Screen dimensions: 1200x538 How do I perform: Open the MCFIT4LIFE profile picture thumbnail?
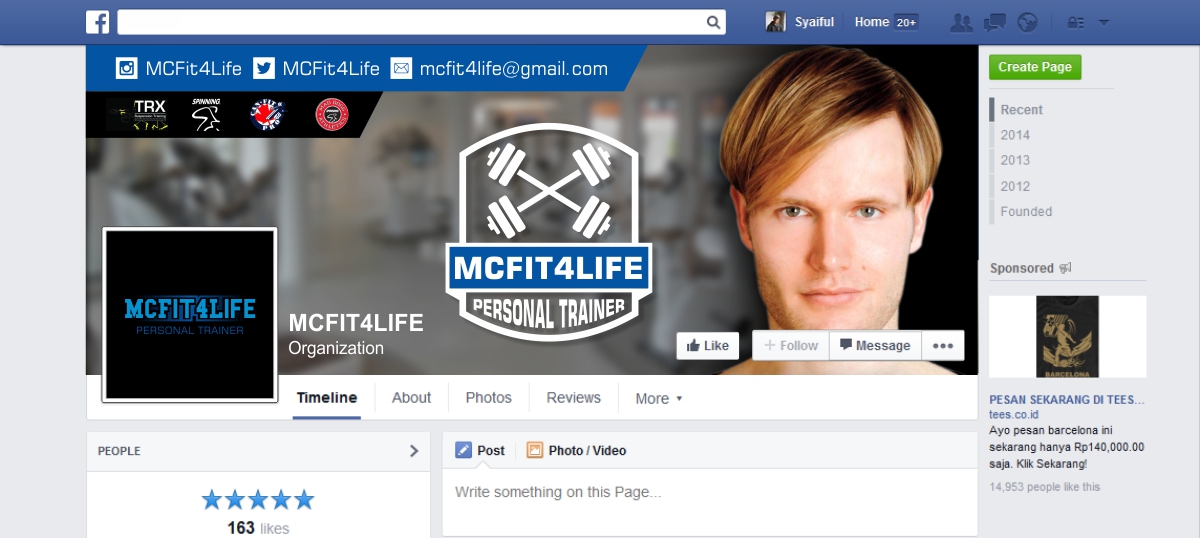[190, 314]
